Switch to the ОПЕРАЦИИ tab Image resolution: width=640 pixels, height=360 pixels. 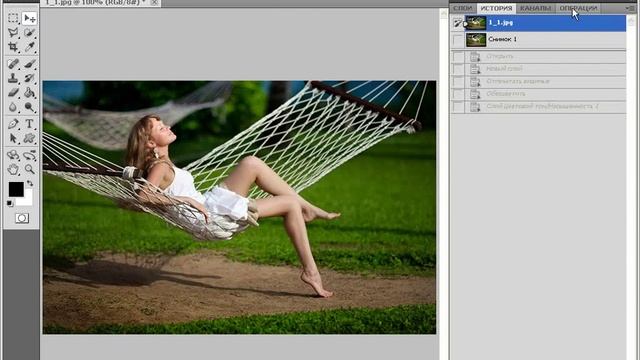click(x=578, y=8)
